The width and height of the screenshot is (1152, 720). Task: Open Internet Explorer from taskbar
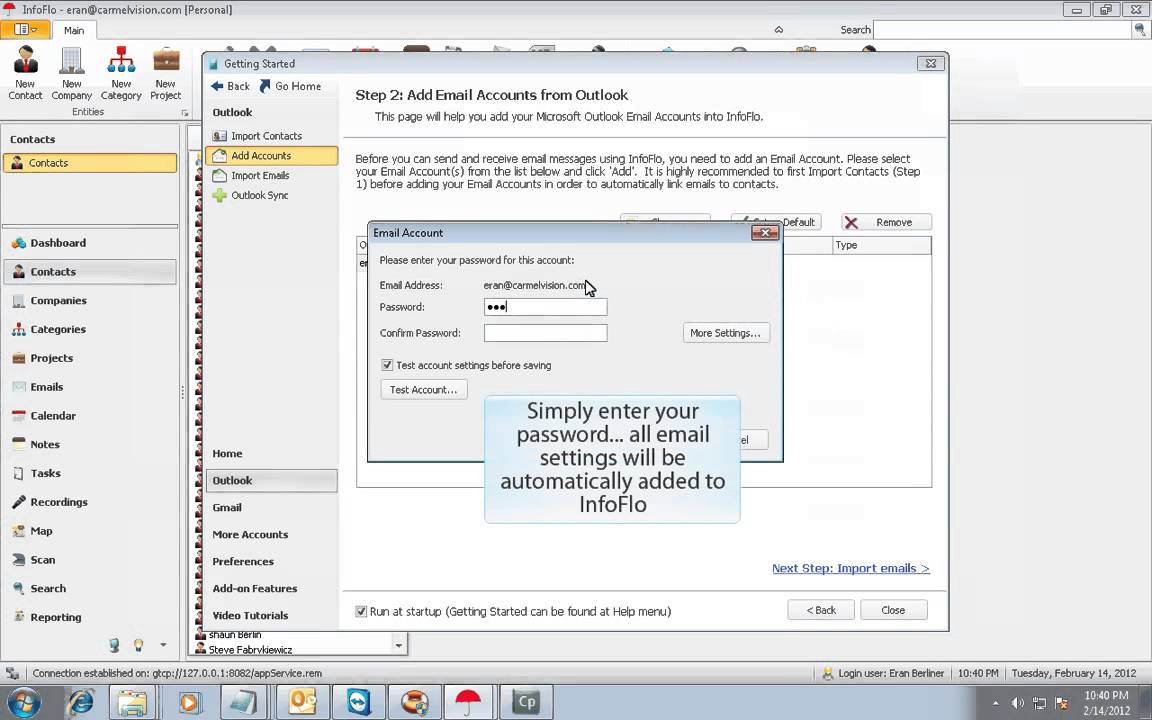(80, 702)
